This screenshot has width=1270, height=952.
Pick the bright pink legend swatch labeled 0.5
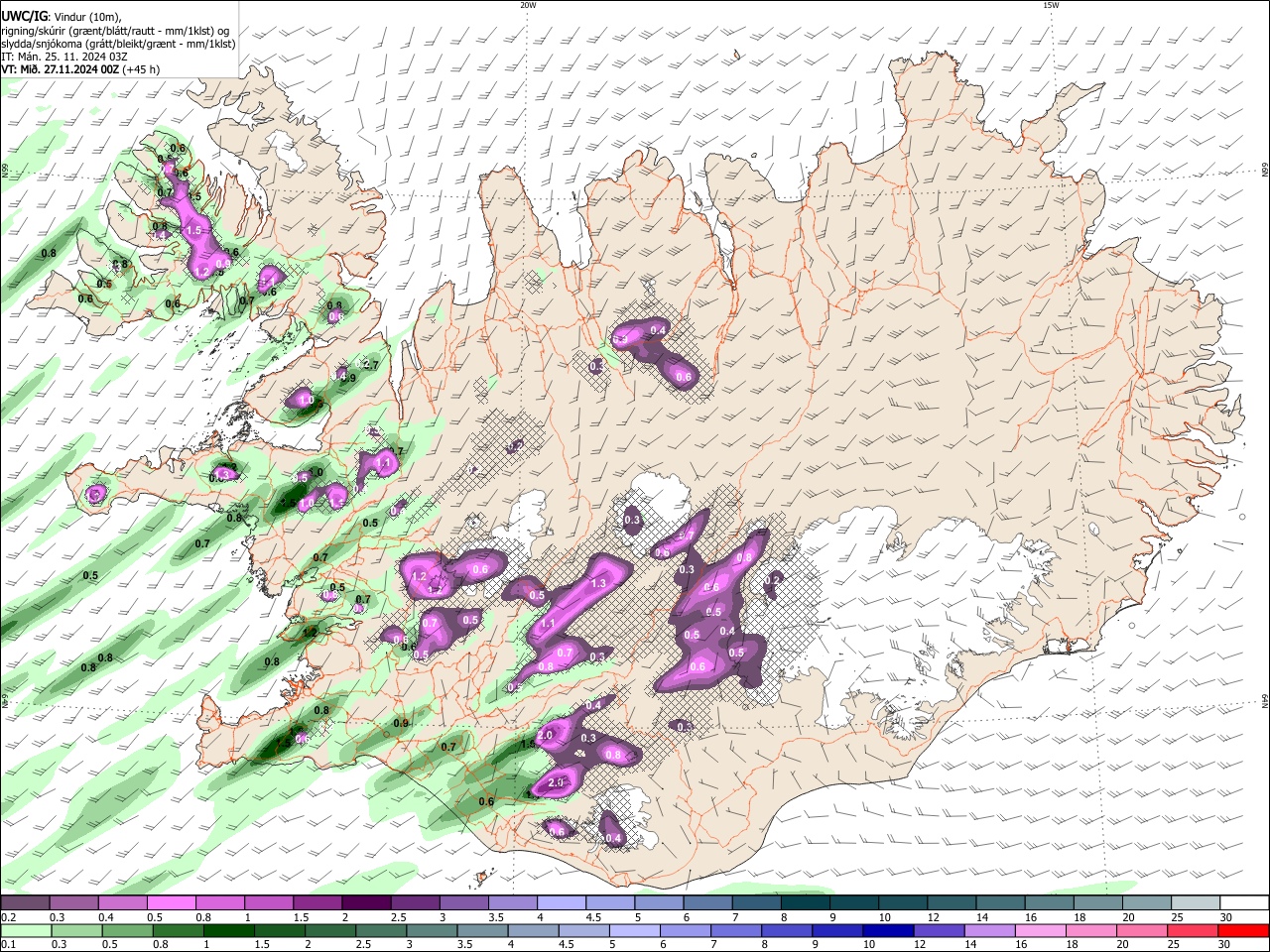click(170, 902)
